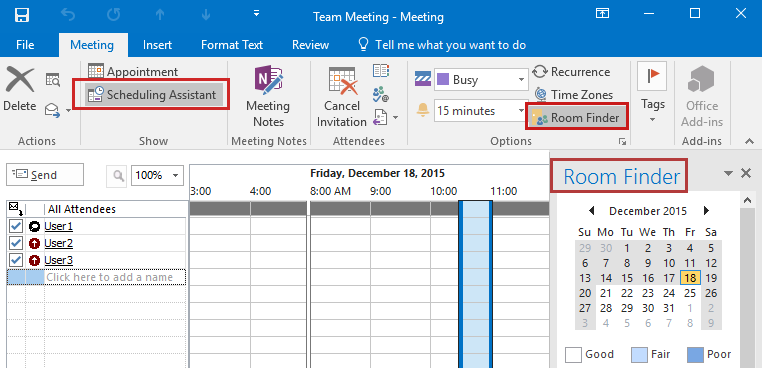Open OneNote Meeting Notes
This screenshot has width=762, height=368.
coord(268,97)
